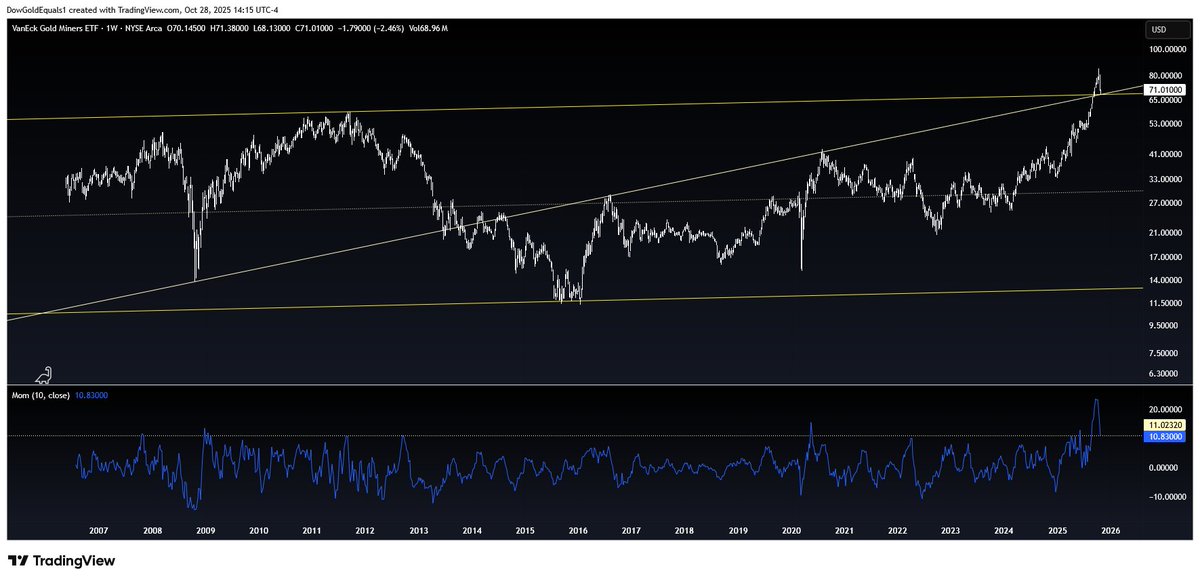Click the VanEck Gold Miners ETF symbol title
The width and height of the screenshot is (1200, 581).
pyautogui.click(x=54, y=29)
